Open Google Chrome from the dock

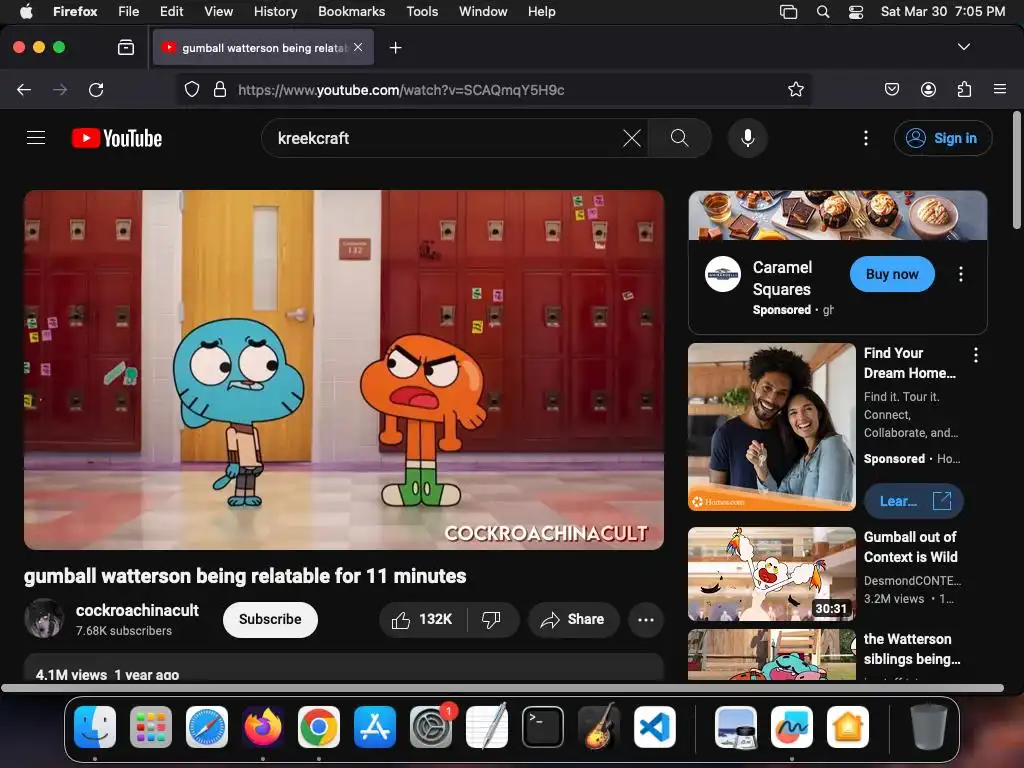click(x=319, y=727)
